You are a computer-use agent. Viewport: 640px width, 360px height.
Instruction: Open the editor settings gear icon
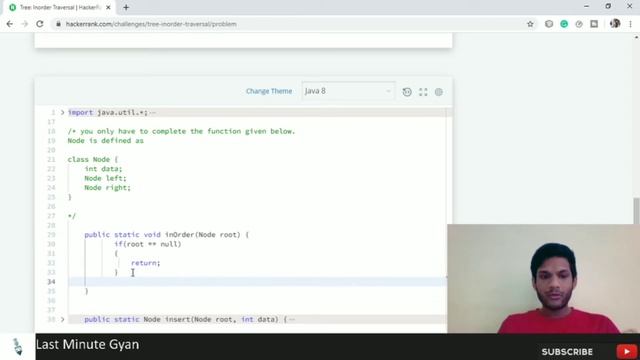(x=439, y=92)
